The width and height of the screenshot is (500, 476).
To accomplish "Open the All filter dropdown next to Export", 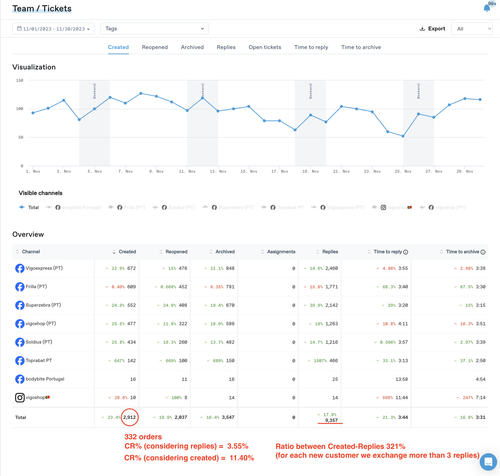I will point(472,29).
